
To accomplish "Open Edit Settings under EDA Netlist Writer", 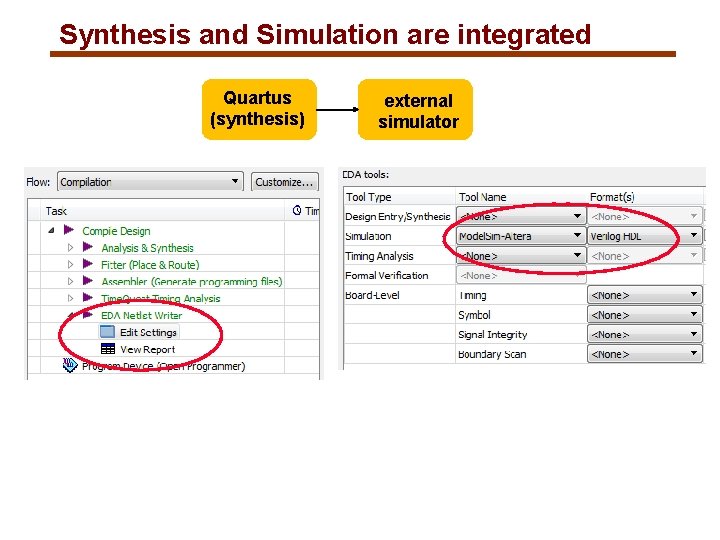I will click(148, 332).
